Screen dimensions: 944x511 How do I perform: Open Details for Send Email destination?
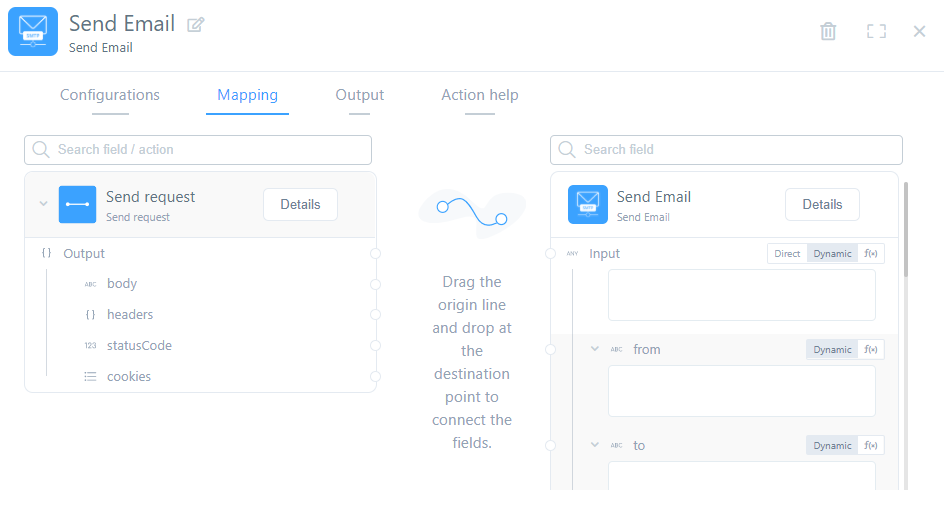(822, 204)
